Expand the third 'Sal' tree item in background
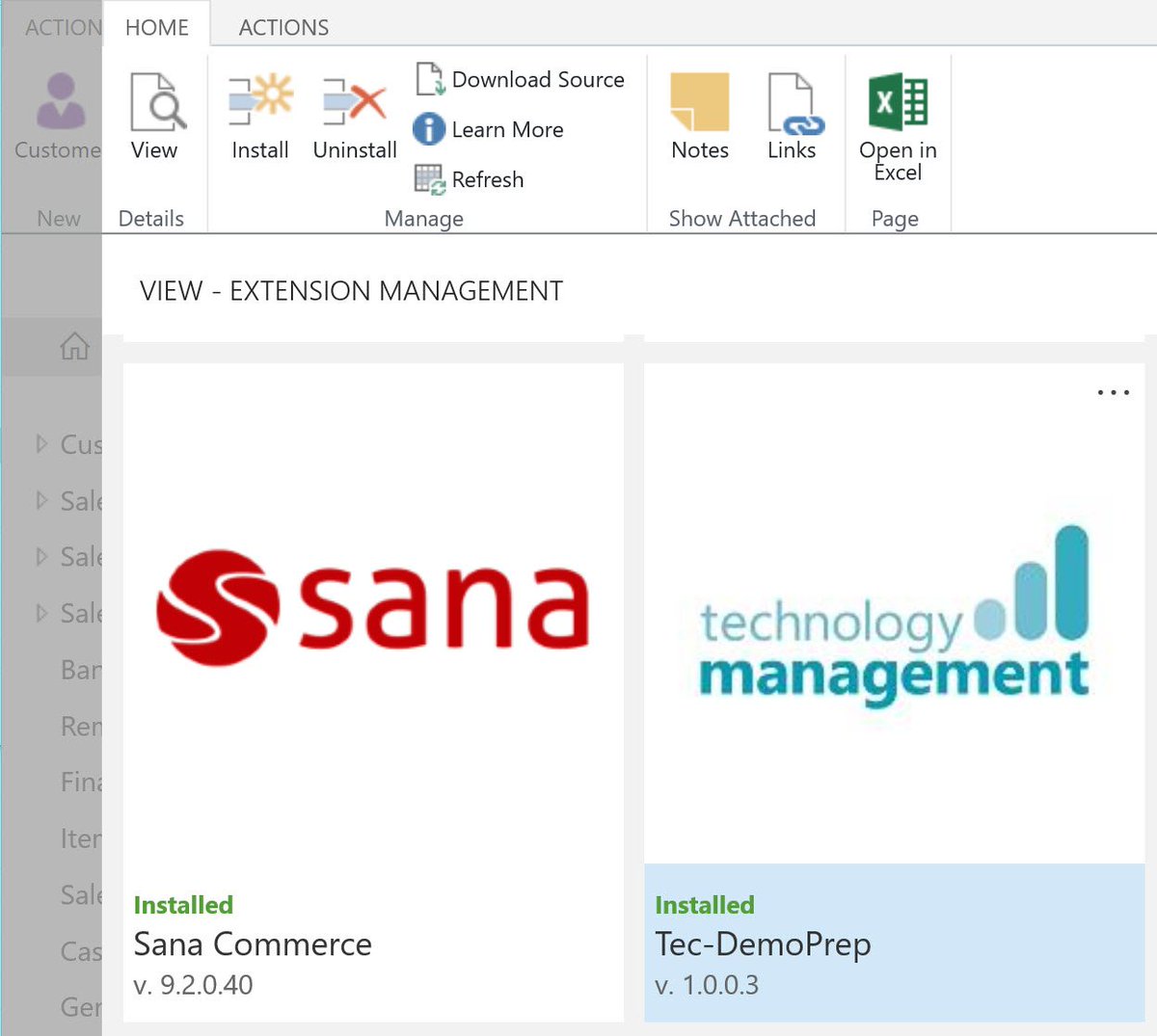Image resolution: width=1157 pixels, height=1036 pixels. (41, 612)
